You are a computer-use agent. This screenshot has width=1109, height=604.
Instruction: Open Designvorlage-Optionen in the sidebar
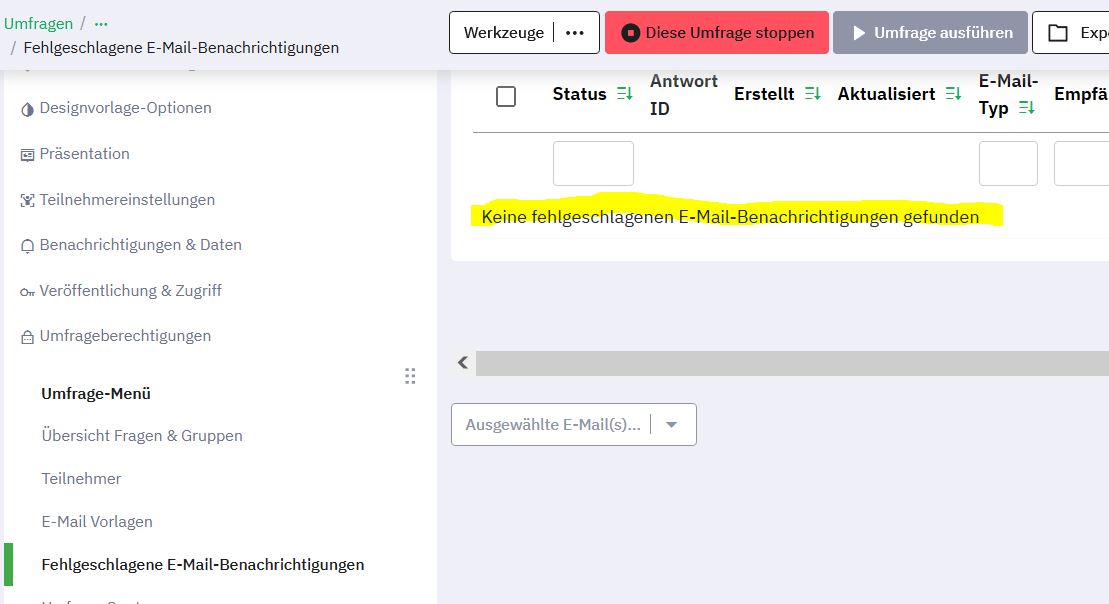(x=125, y=108)
